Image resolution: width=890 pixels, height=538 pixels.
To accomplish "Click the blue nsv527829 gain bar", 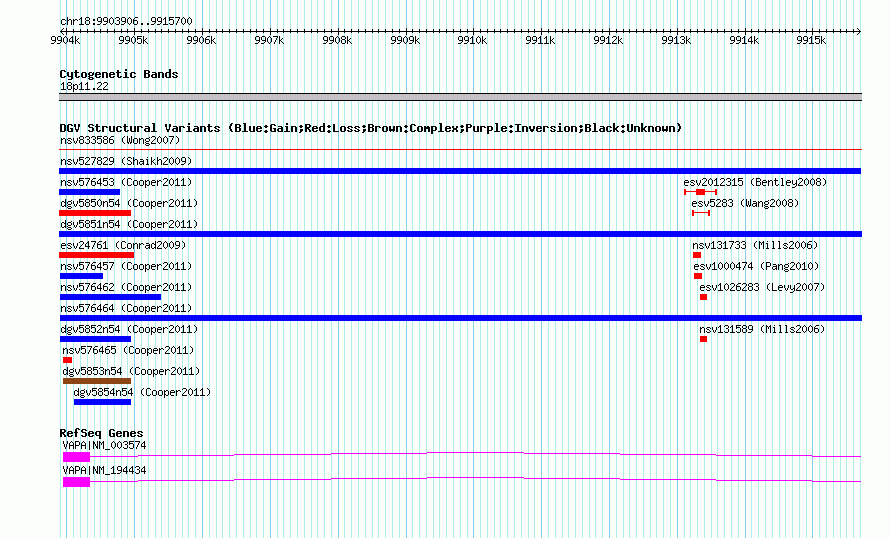I will click(x=460, y=171).
